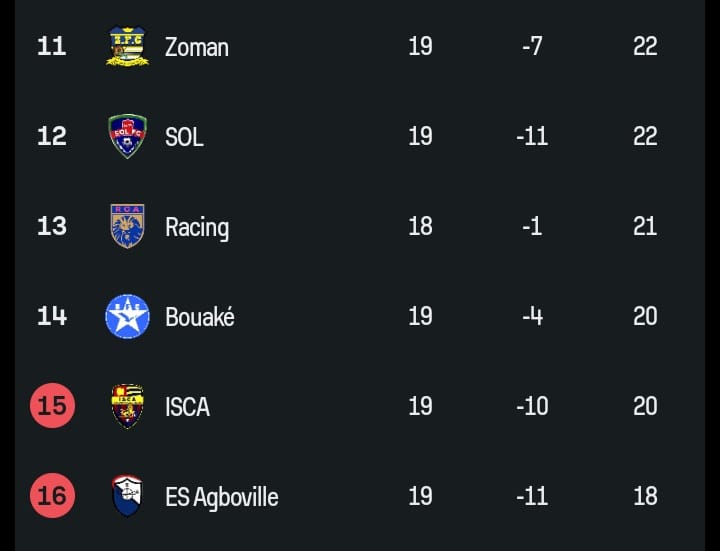Click Bouaké's goal difference of -4
This screenshot has width=720, height=551.
click(x=532, y=316)
